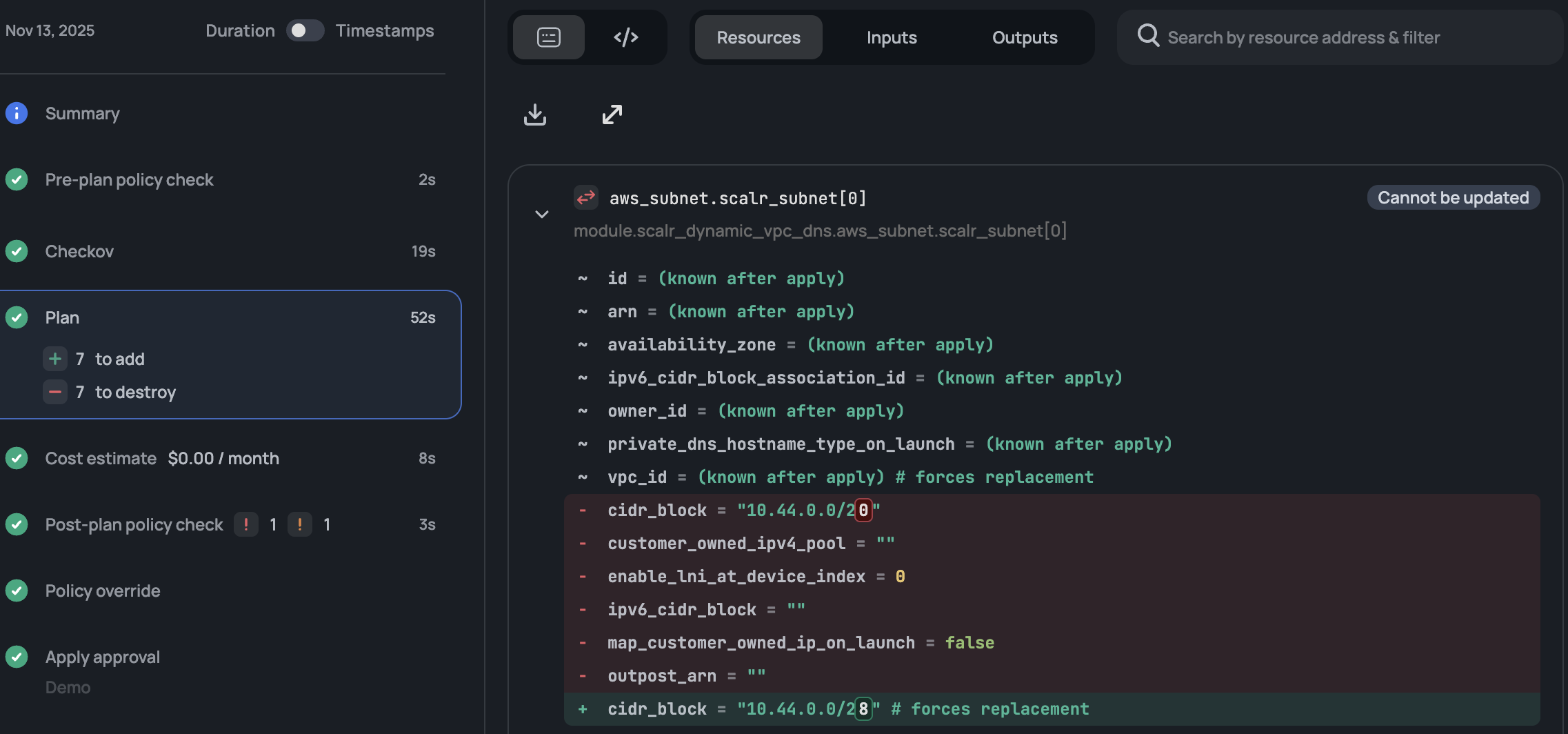Screen dimensions: 1568x734
Task: Click the Summary info icon
Action: [17, 113]
